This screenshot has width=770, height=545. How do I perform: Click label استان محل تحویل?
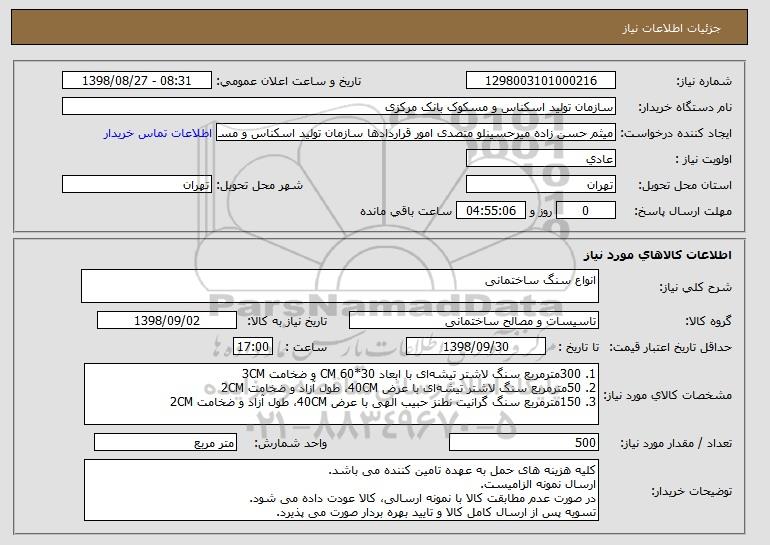(685, 185)
